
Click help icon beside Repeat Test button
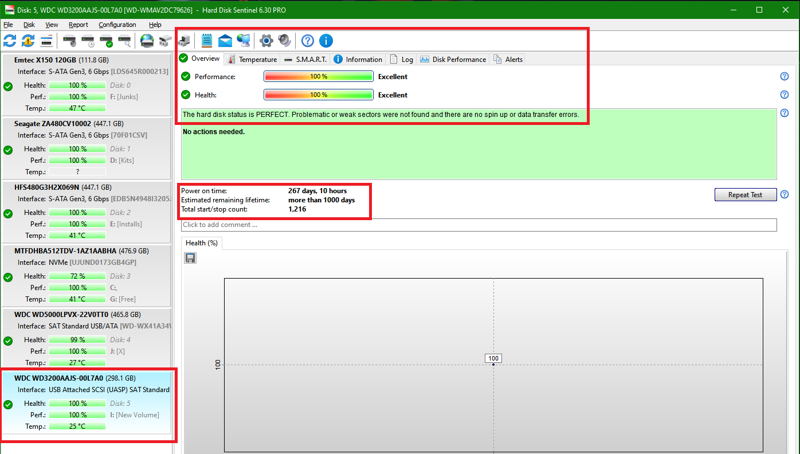(x=784, y=194)
